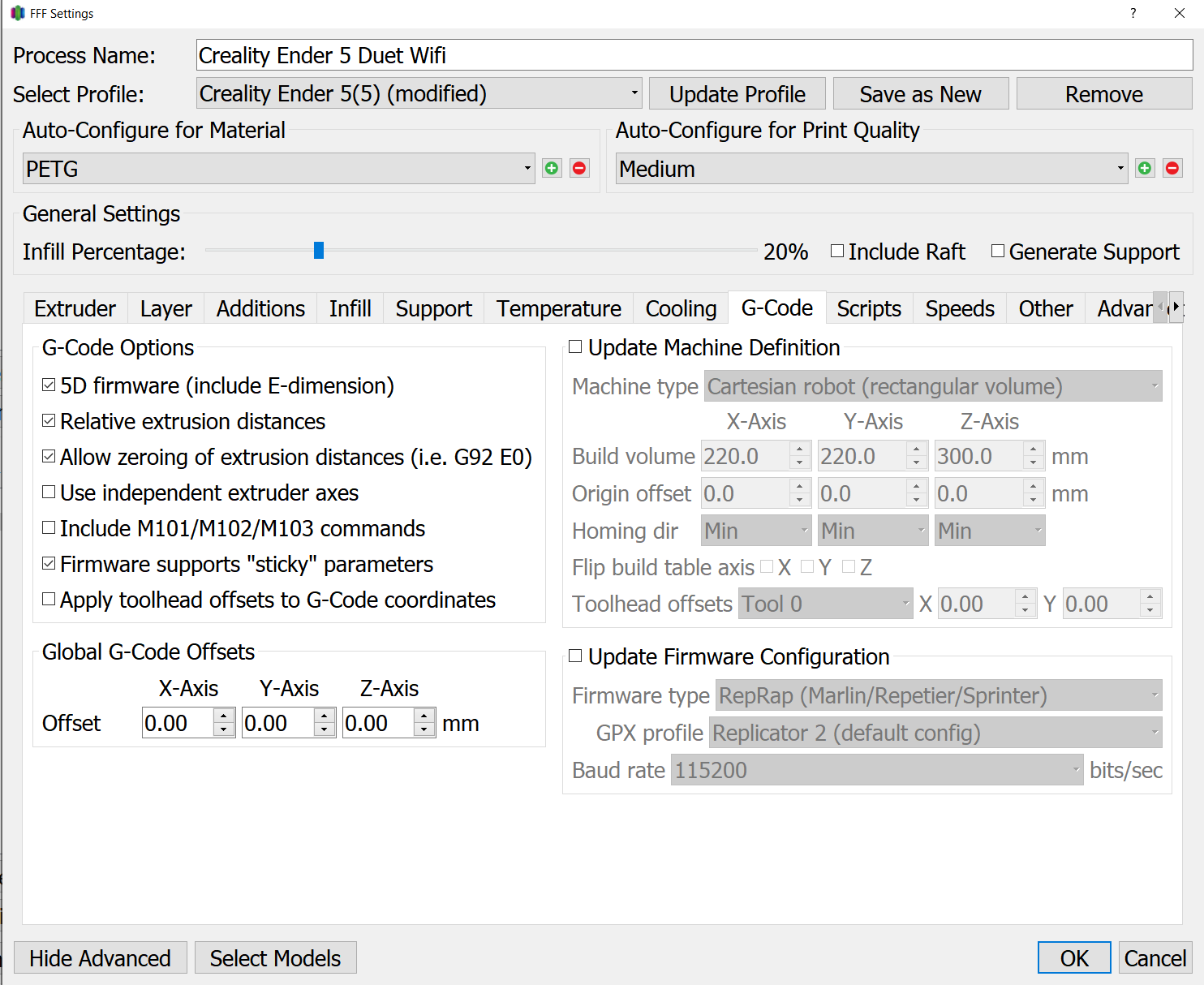The width and height of the screenshot is (1204, 985).
Task: Open the Toolhead offsets Tool 0 dropdown
Action: [x=825, y=604]
